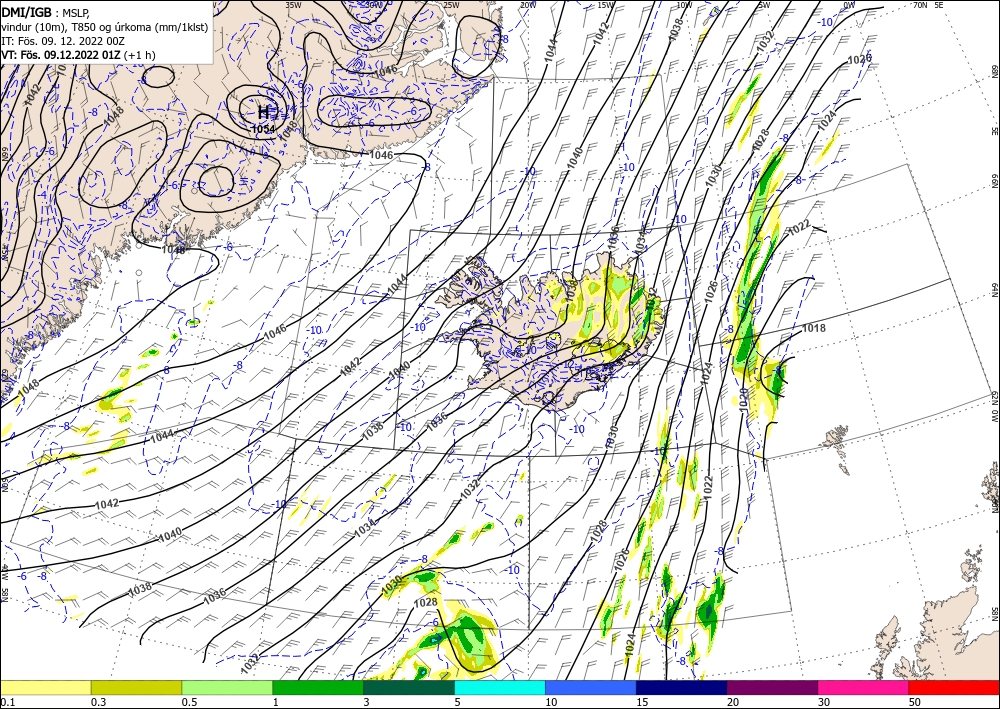Select the dark green 3–5 mm legend swatch
1000x709 pixels.
coord(409,687)
